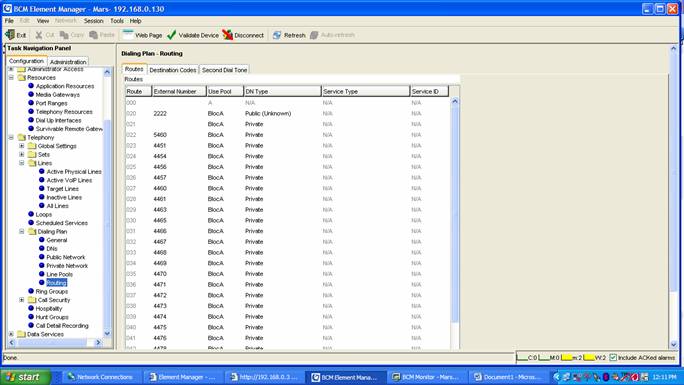Toggle Include ACKed alarms checkbox
The image size is (684, 385).
tap(613, 358)
